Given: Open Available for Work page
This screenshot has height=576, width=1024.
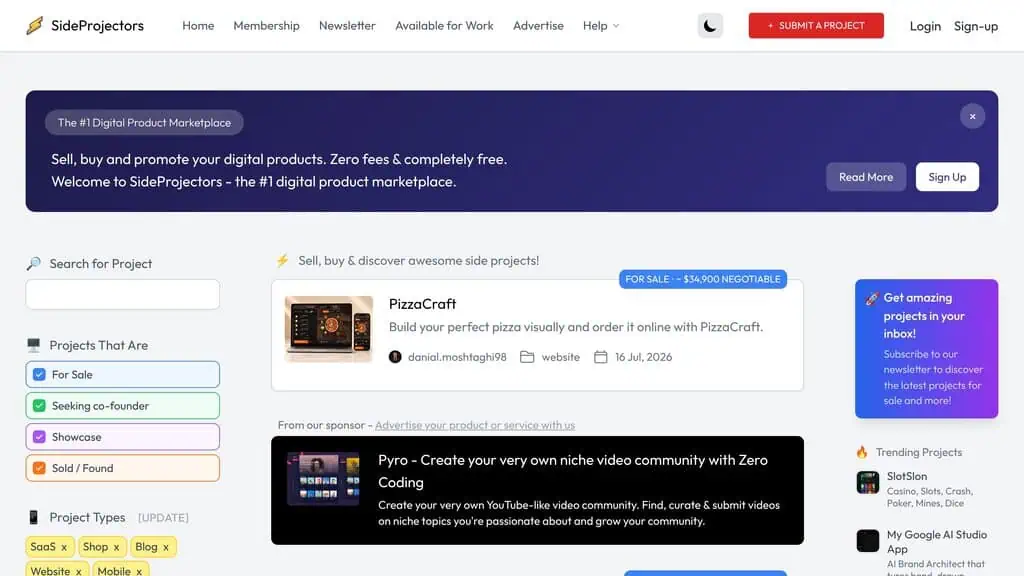Looking at the screenshot, I should pos(444,25).
